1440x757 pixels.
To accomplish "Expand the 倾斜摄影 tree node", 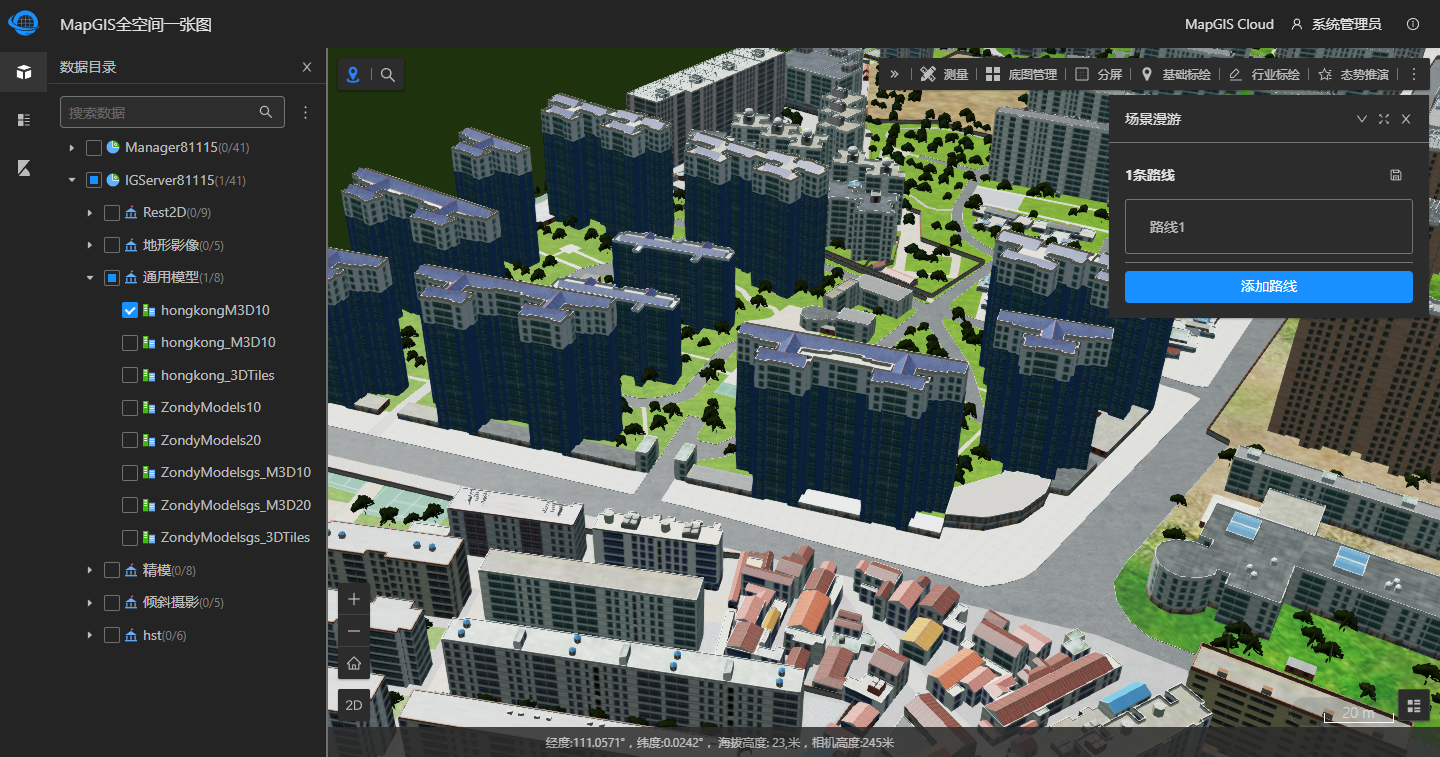I will pos(90,603).
